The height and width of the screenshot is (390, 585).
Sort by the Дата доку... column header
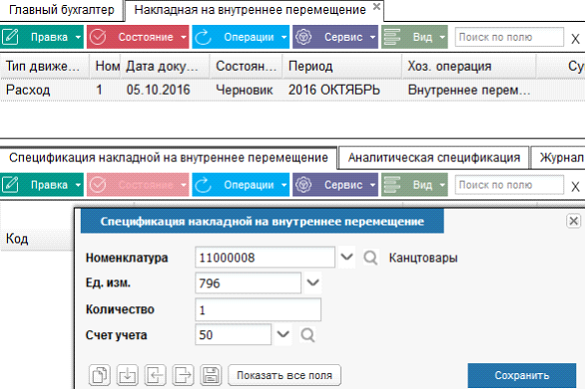pos(165,66)
